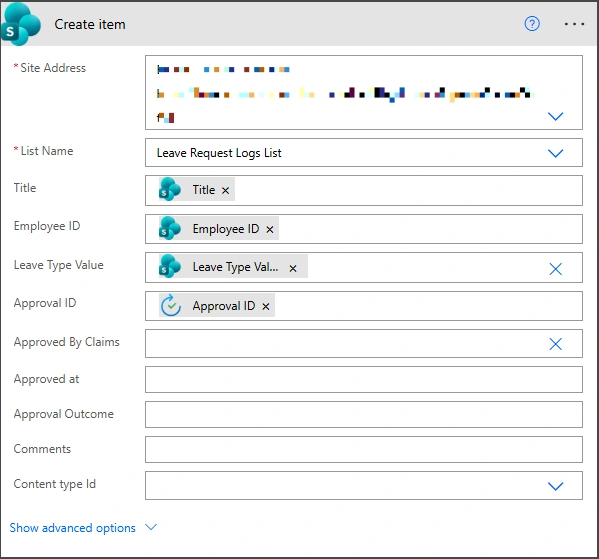This screenshot has height=559, width=599.
Task: Click into the Comments field
Action: point(364,449)
